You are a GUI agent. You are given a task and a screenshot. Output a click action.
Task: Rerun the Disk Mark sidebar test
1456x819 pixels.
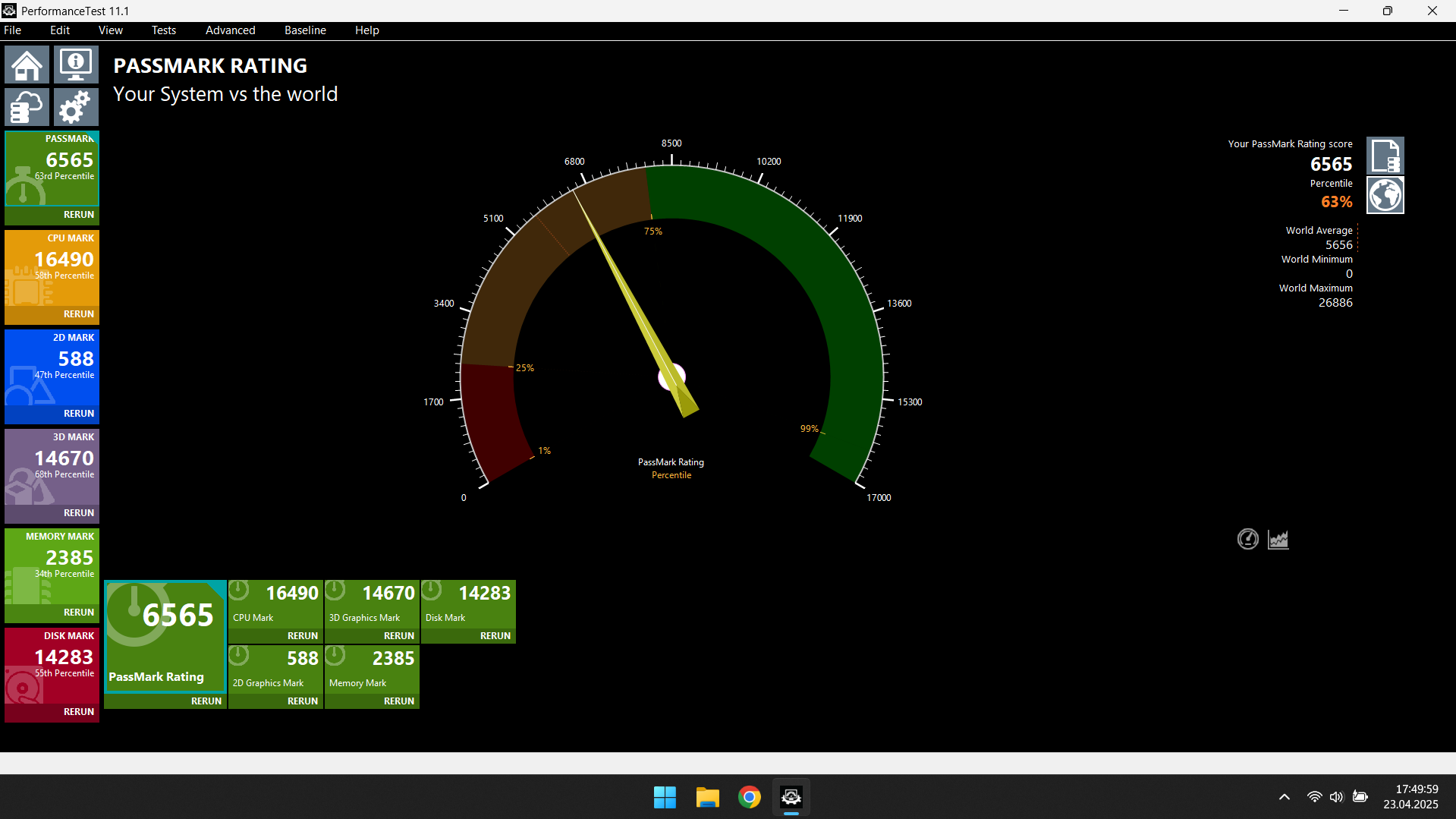click(x=79, y=712)
